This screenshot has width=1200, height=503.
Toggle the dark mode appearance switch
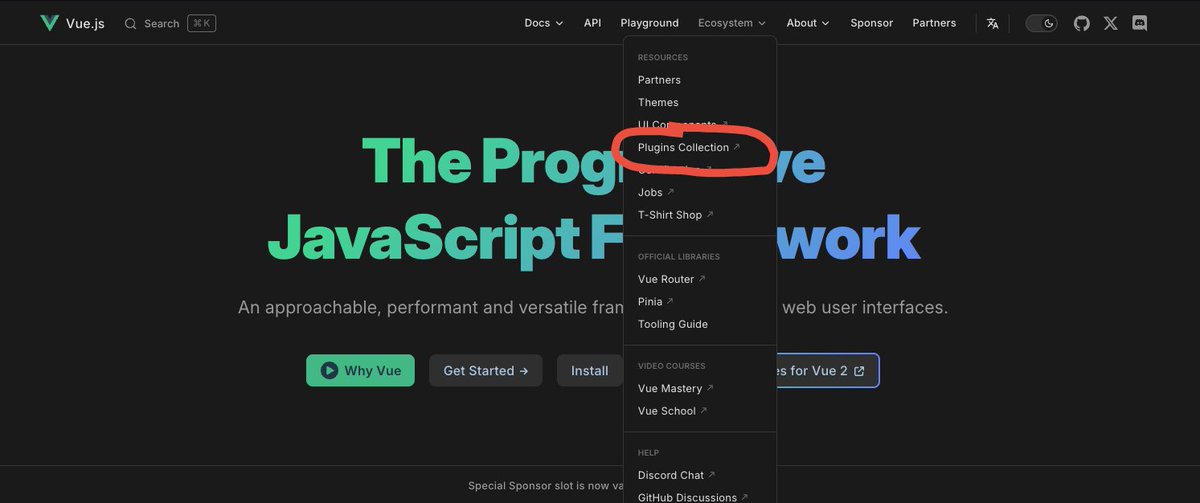pos(1041,23)
